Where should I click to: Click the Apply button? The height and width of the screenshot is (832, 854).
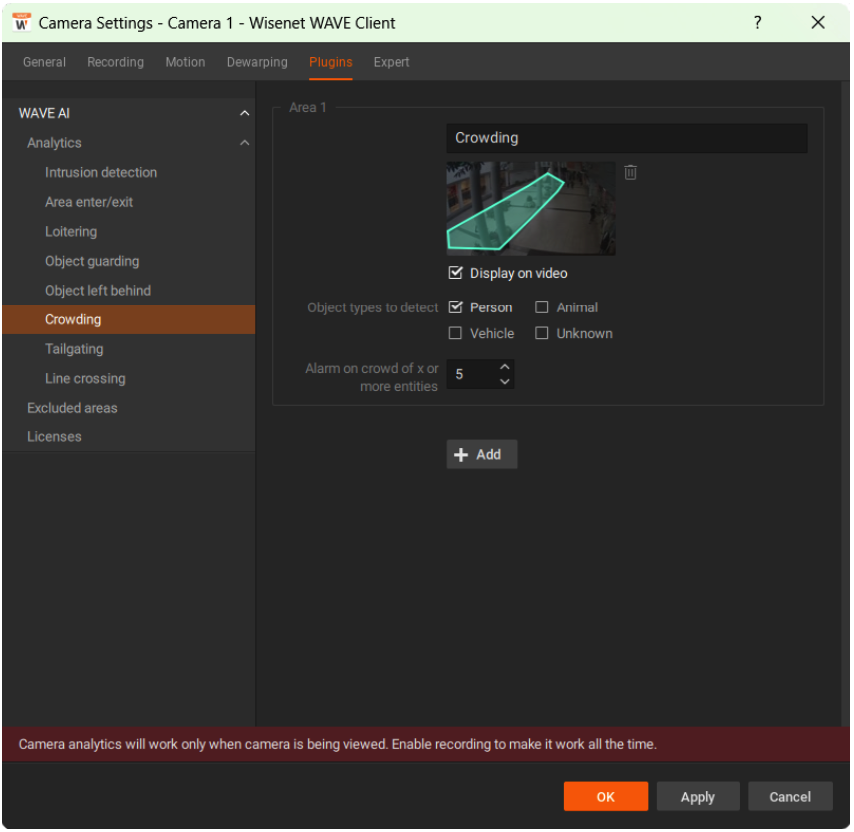698,796
